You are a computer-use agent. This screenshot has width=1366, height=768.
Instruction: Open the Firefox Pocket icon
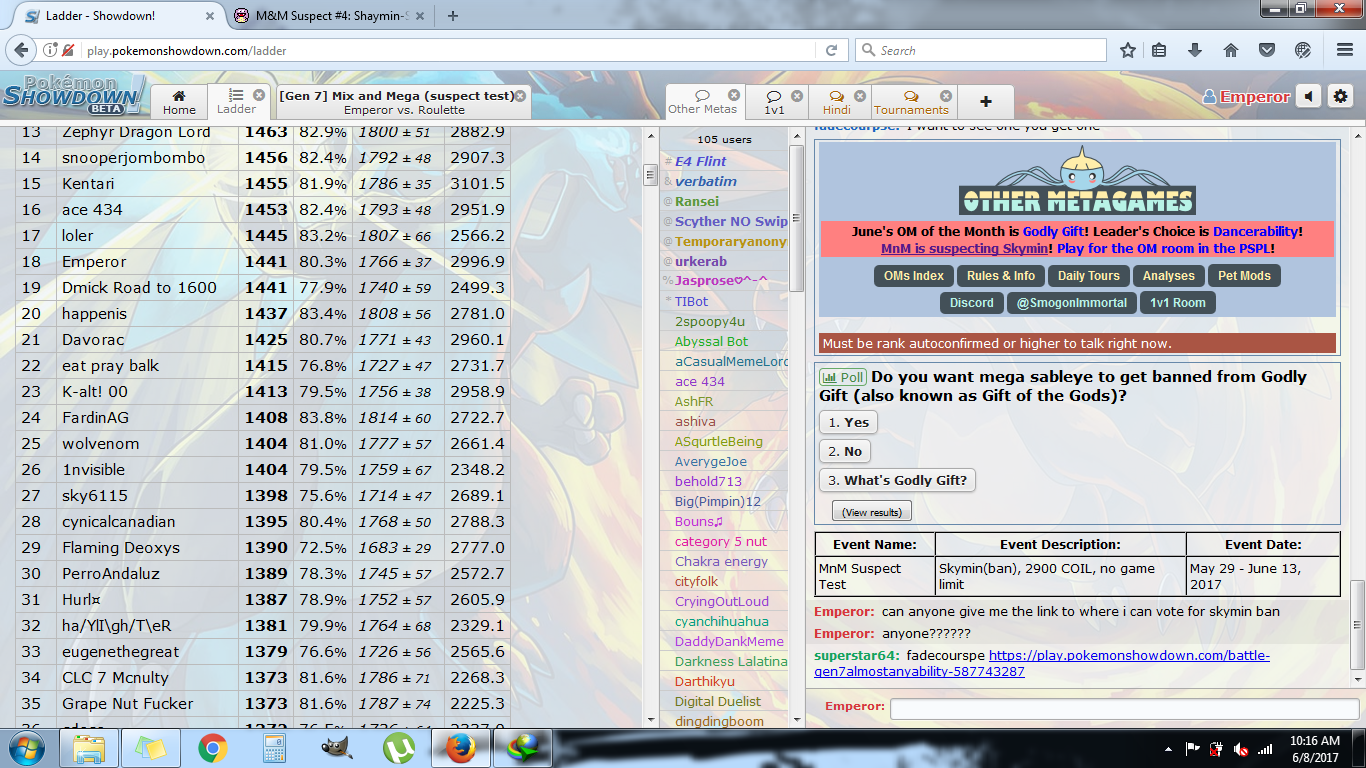tap(1266, 50)
